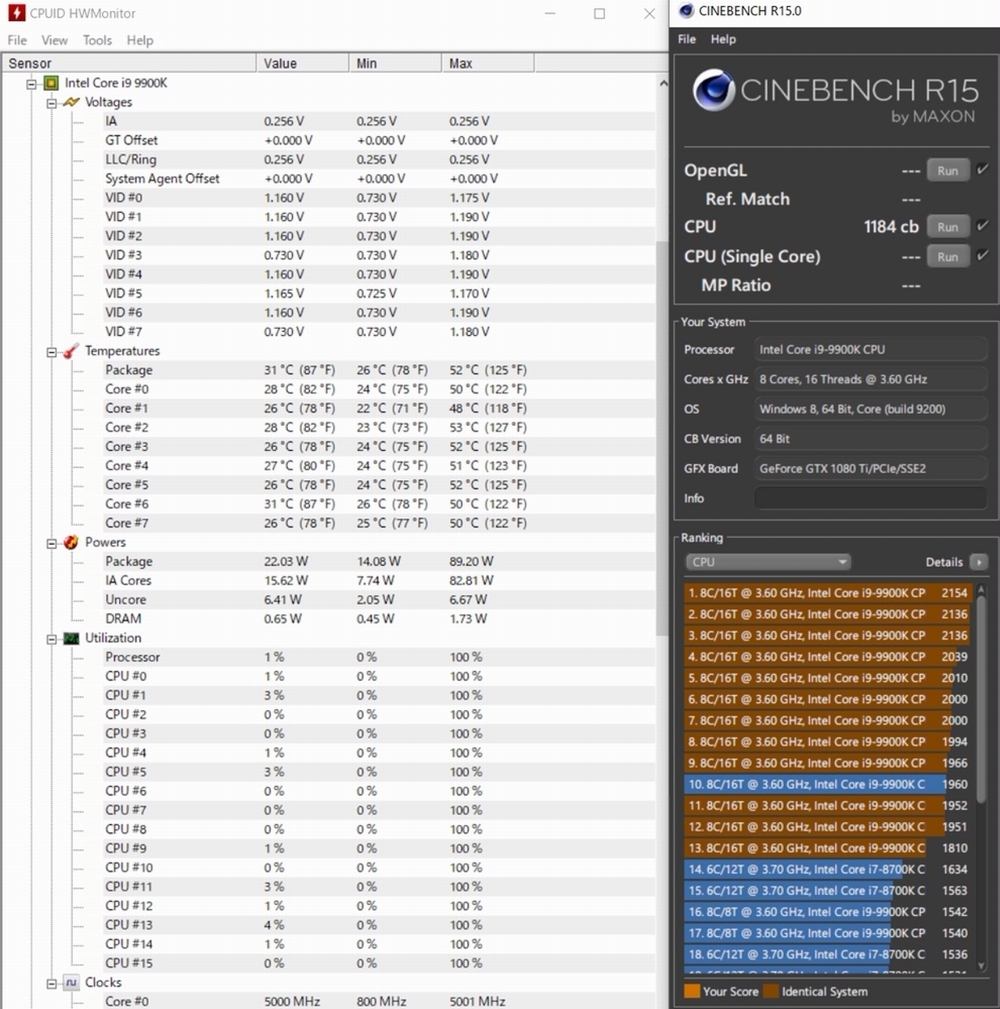Click the Min column header
This screenshot has width=1000, height=1009.
click(395, 63)
